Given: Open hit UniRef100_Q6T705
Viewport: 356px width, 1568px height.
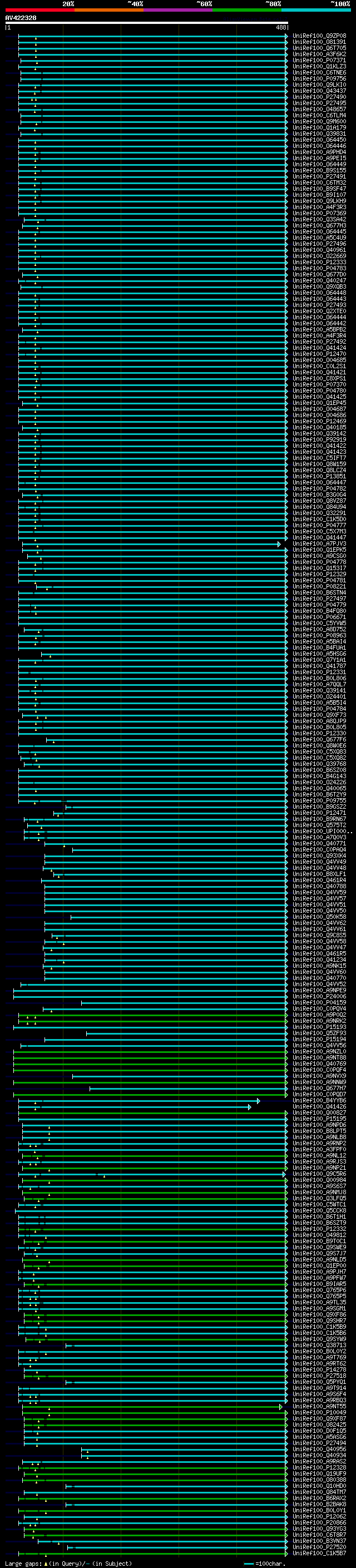Looking at the screenshot, I should 319,48.
